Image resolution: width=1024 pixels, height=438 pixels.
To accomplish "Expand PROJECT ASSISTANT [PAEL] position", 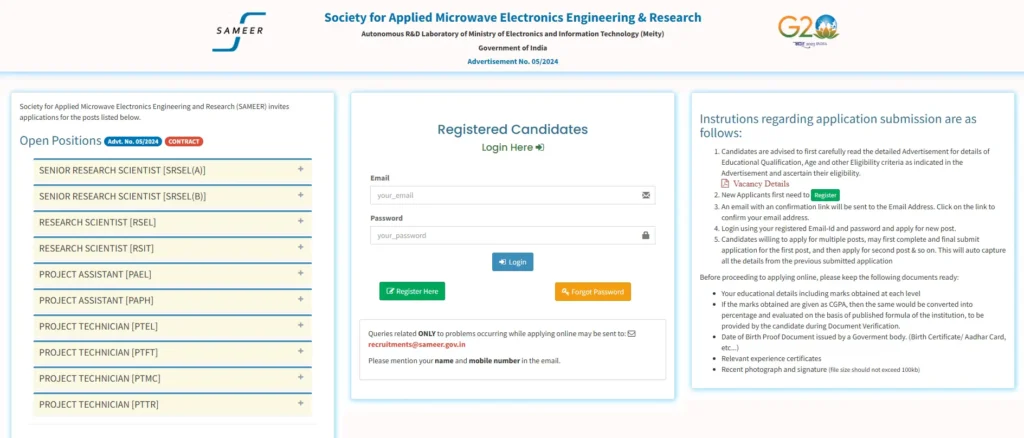I will [x=171, y=274].
